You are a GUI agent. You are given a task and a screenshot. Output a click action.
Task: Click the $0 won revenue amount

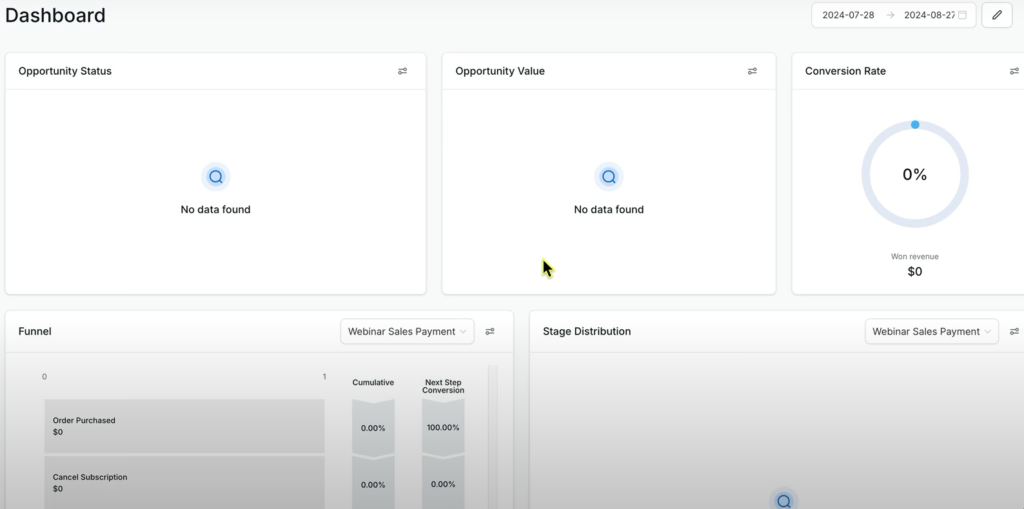click(x=915, y=271)
